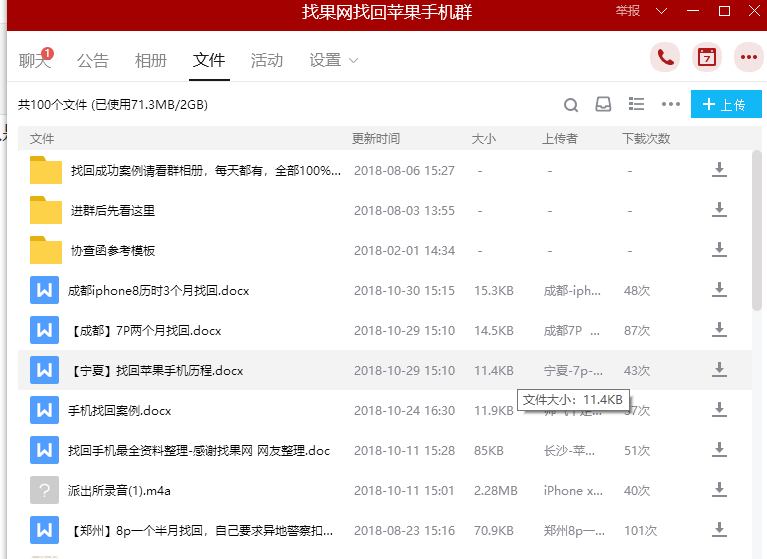Start a group voice call with phone icon

point(665,58)
